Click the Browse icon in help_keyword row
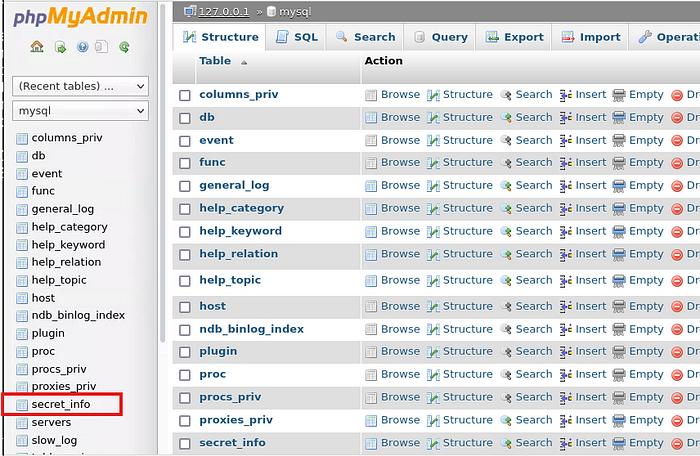Image resolution: width=700 pixels, height=456 pixels. [x=371, y=232]
